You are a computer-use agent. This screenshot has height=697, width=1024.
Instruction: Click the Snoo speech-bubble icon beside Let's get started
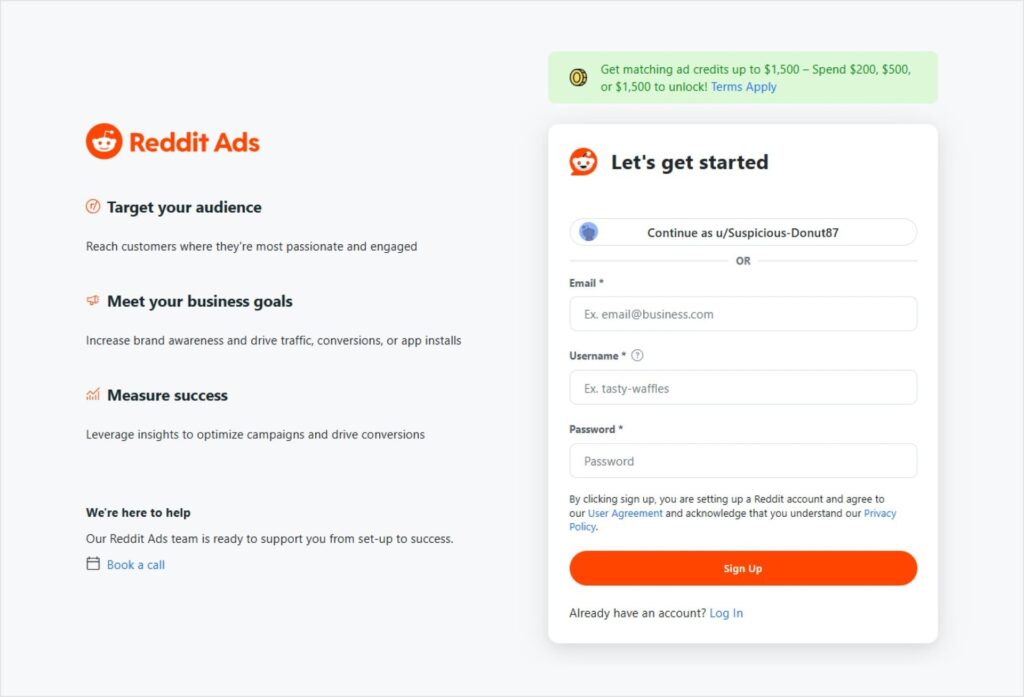pos(583,161)
